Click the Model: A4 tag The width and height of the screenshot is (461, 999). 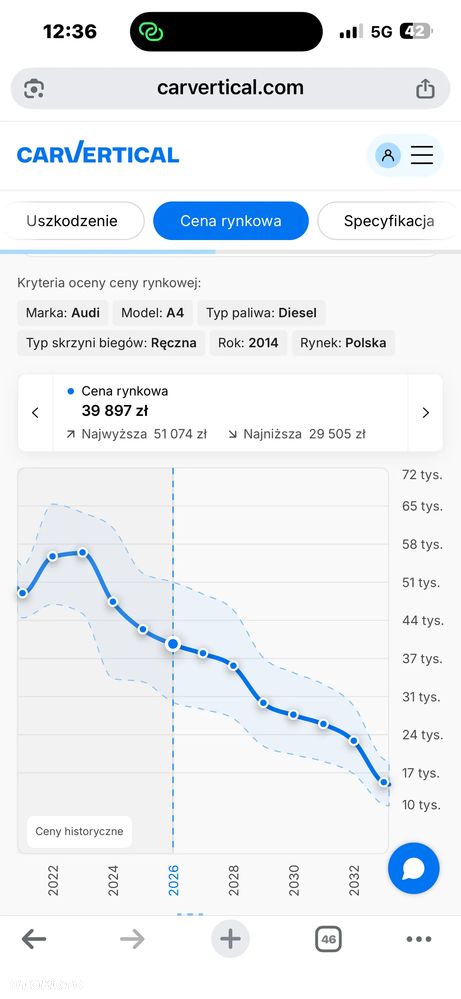pyautogui.click(x=153, y=313)
